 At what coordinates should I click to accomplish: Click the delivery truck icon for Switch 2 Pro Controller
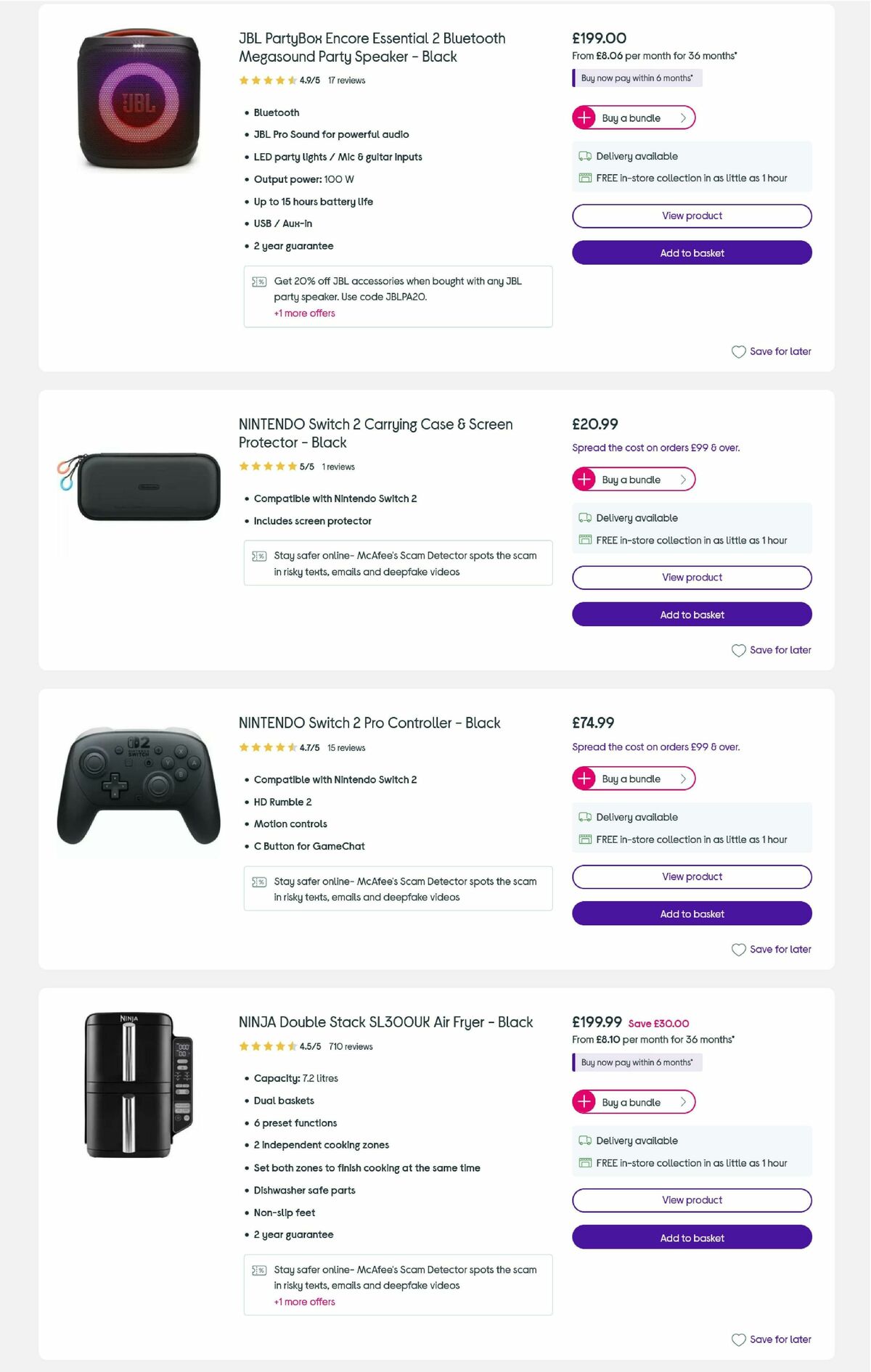click(x=585, y=817)
